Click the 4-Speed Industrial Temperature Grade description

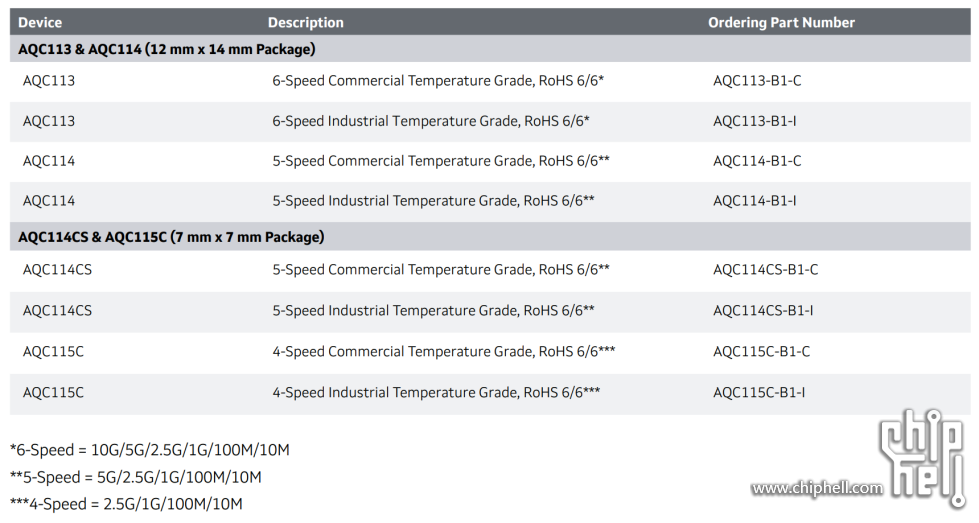(x=436, y=393)
